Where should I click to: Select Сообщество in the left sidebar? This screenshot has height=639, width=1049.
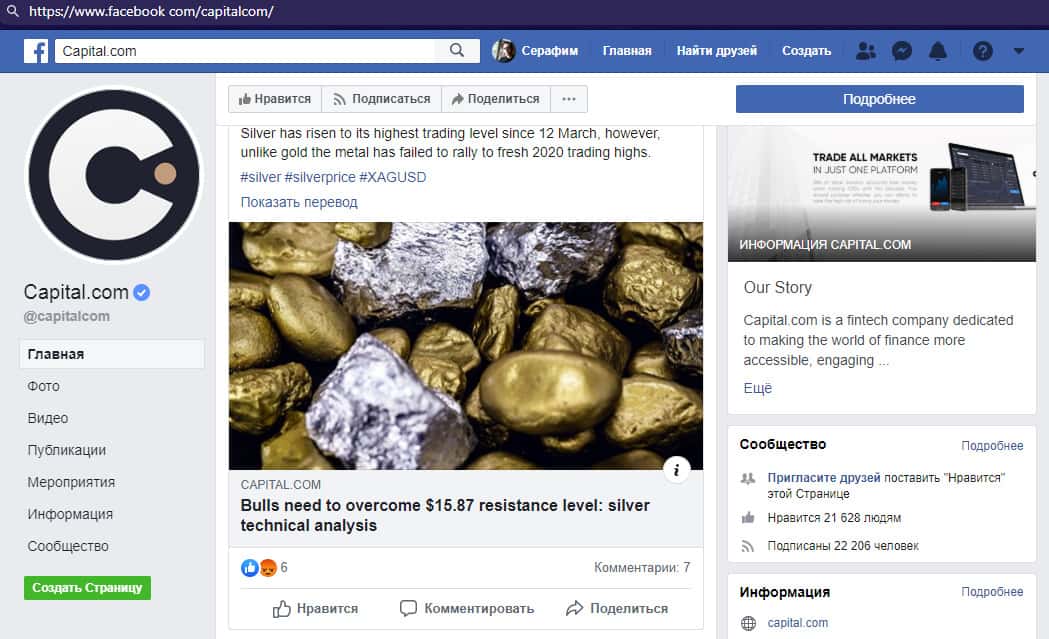[x=68, y=547]
